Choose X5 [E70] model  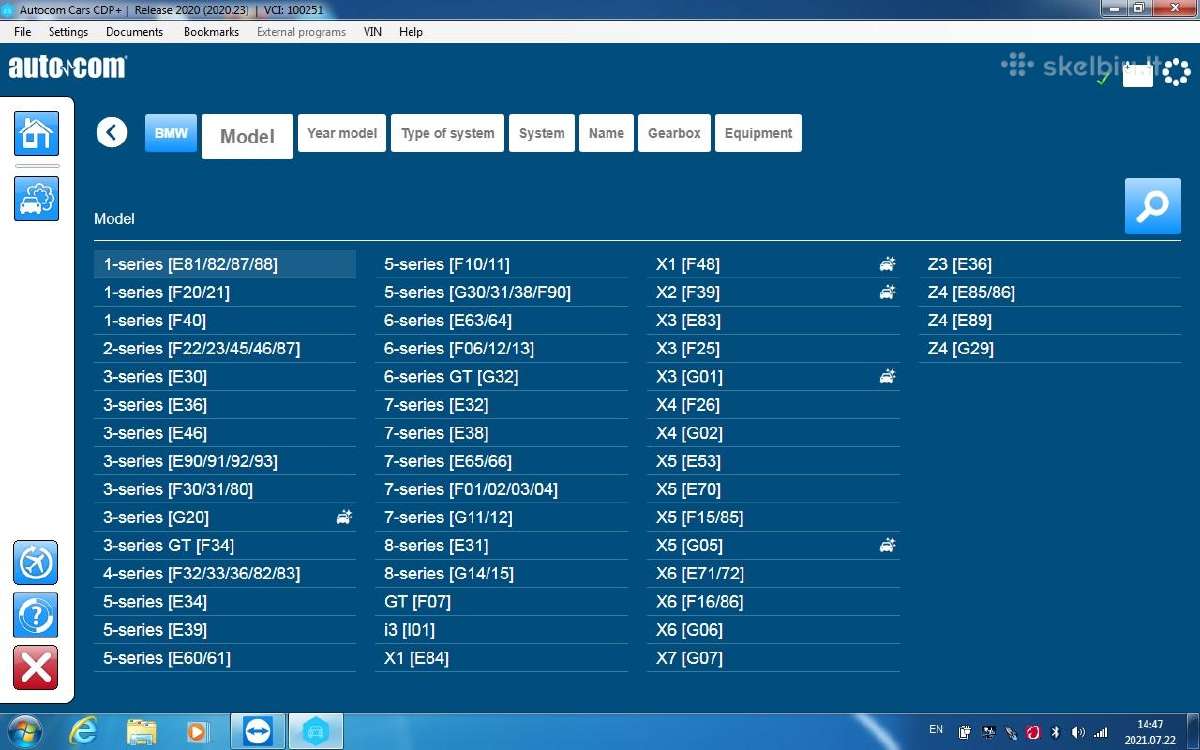[x=773, y=489]
